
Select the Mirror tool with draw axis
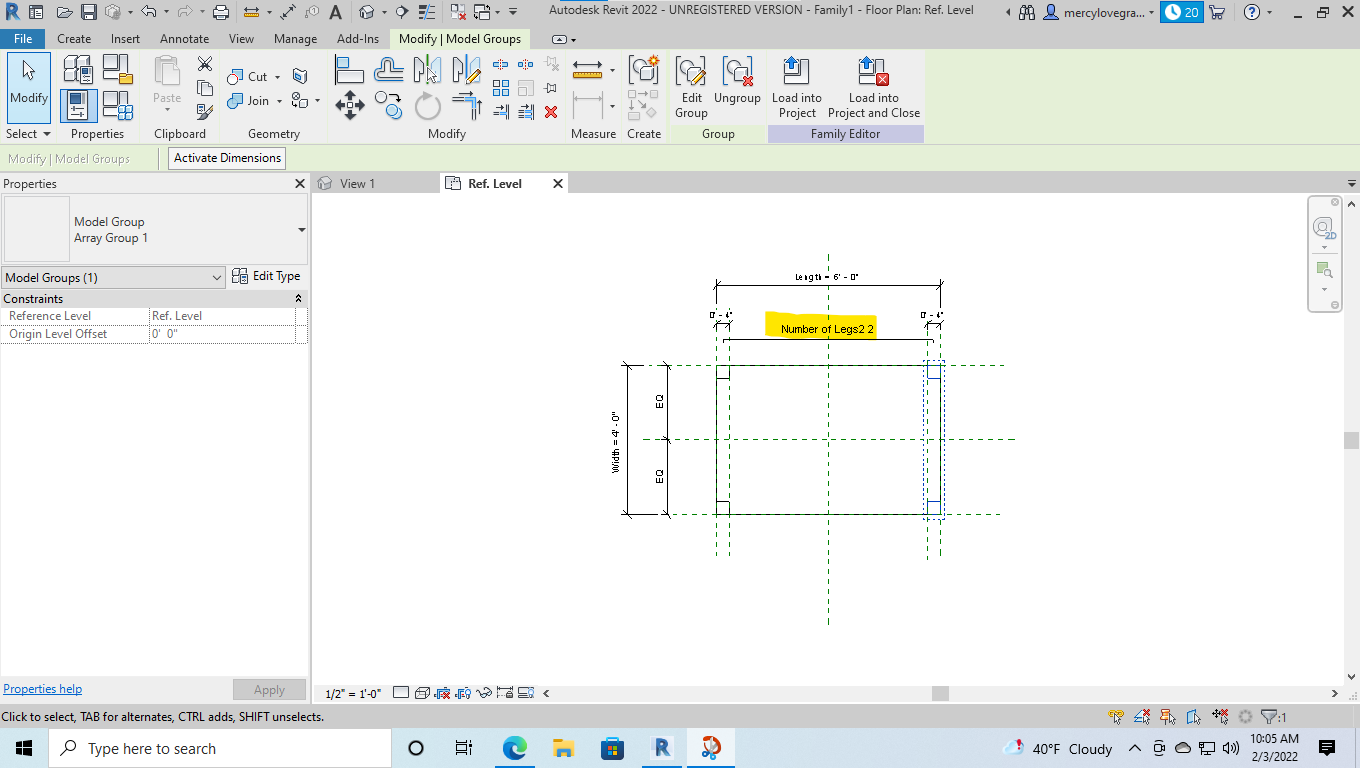[465, 68]
